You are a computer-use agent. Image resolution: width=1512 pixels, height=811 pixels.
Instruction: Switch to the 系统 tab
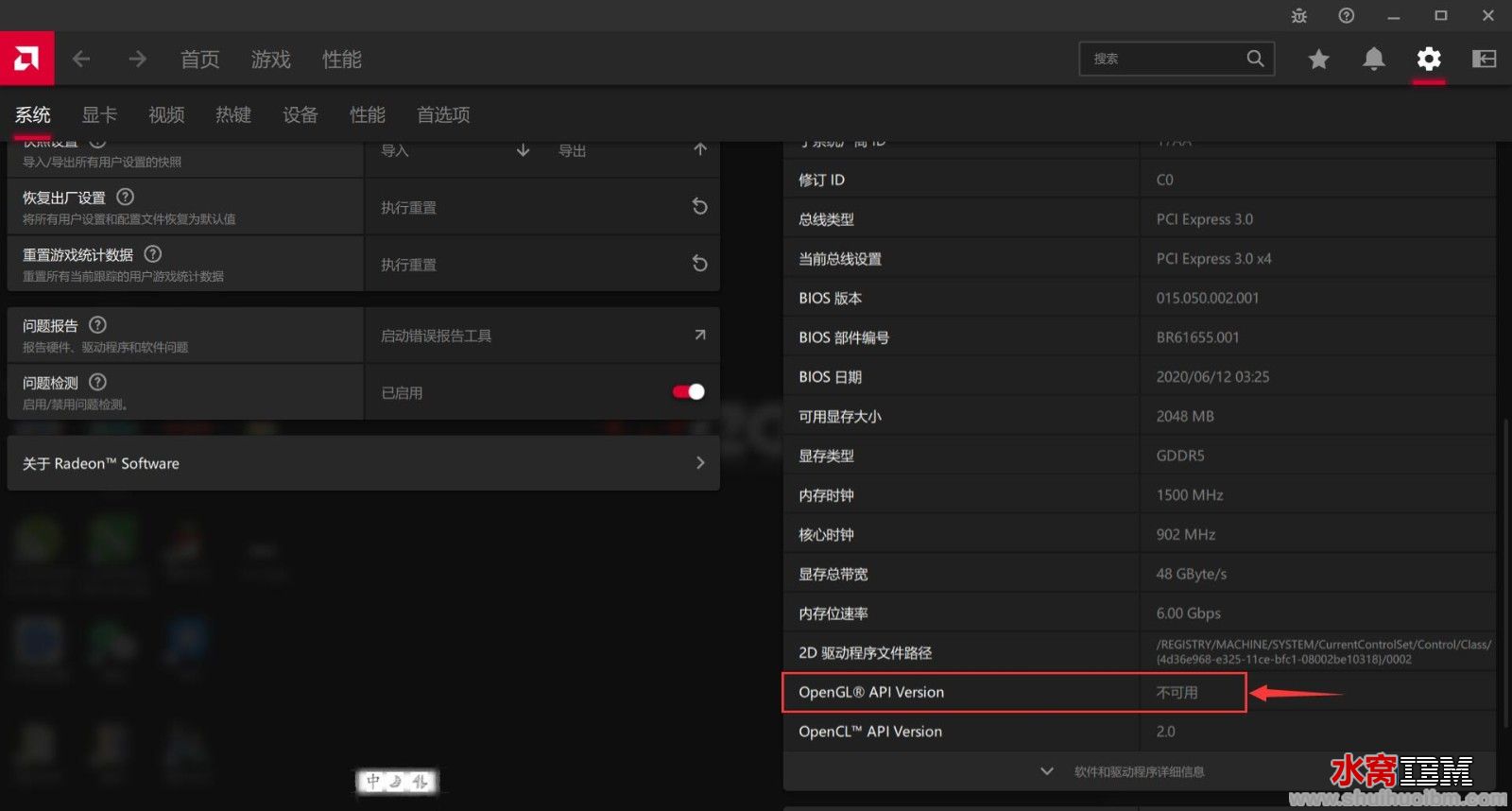pos(33,115)
